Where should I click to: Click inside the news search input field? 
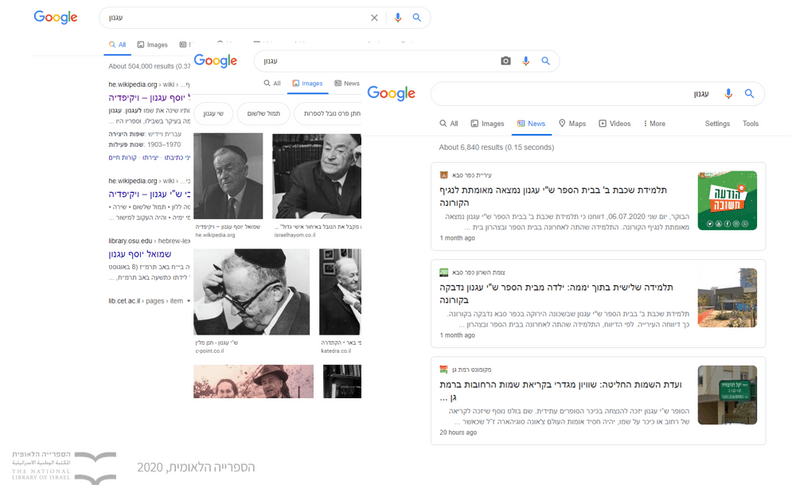pos(570,94)
